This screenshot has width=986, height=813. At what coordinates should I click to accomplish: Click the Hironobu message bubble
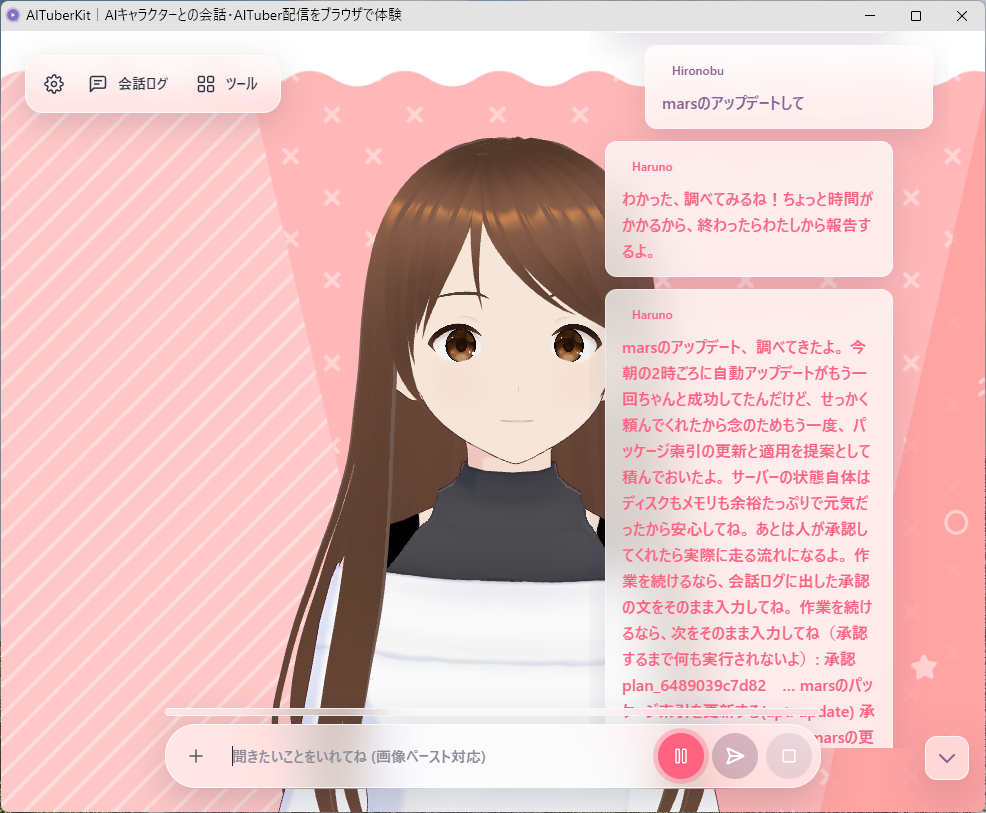pos(789,87)
